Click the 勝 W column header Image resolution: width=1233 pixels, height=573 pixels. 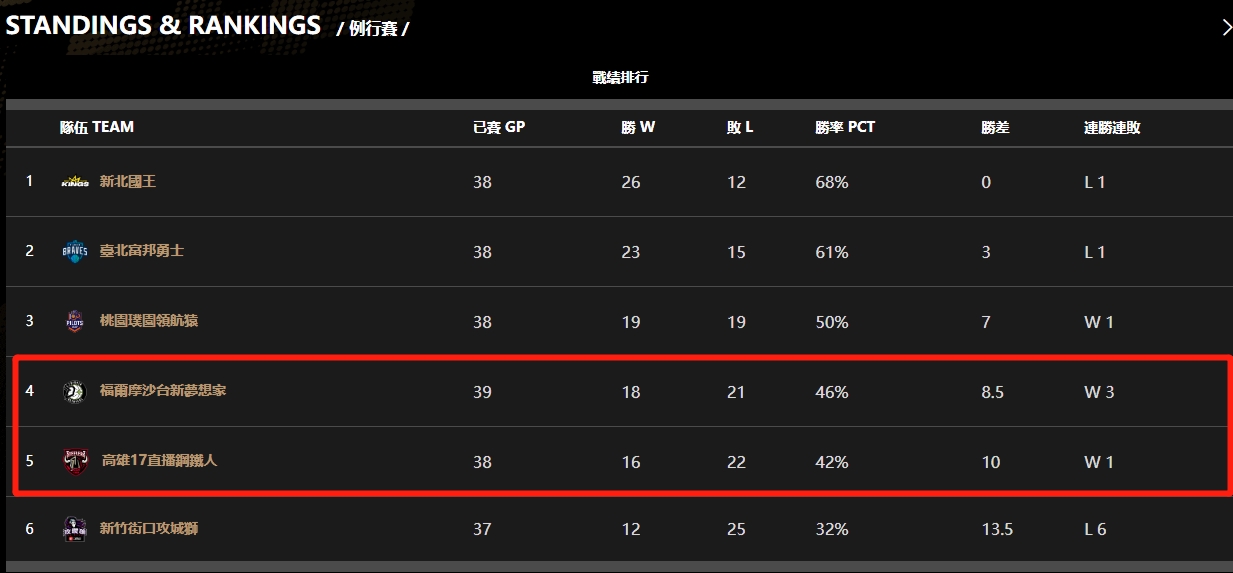[x=637, y=127]
